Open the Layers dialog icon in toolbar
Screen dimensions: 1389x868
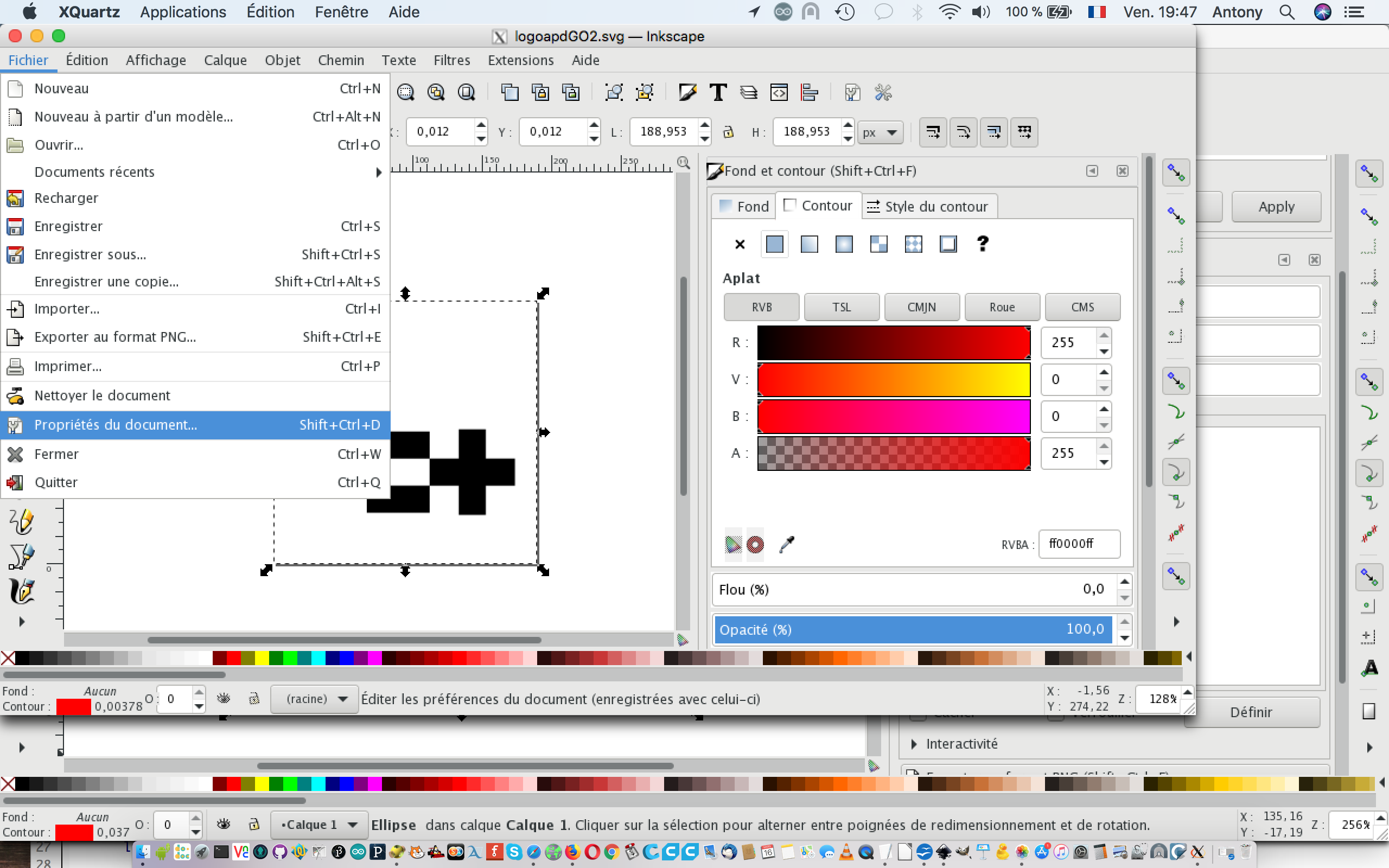(748, 92)
